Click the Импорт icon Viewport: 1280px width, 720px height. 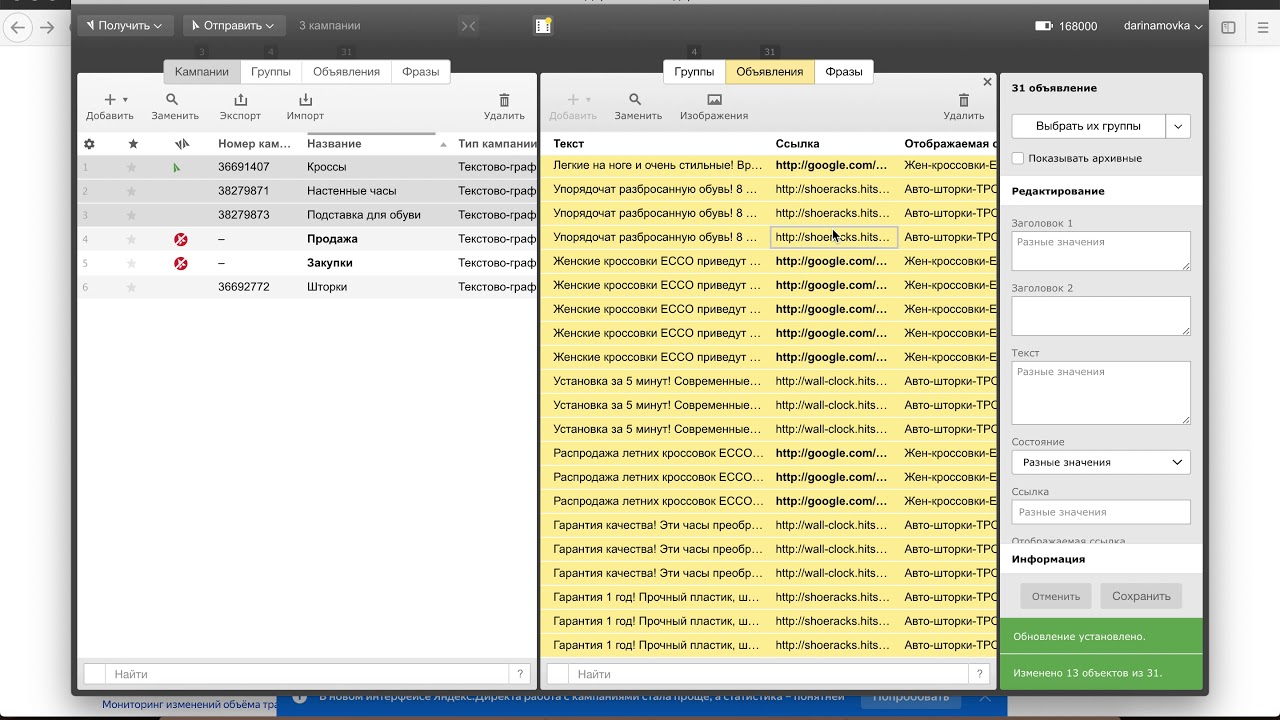point(306,100)
